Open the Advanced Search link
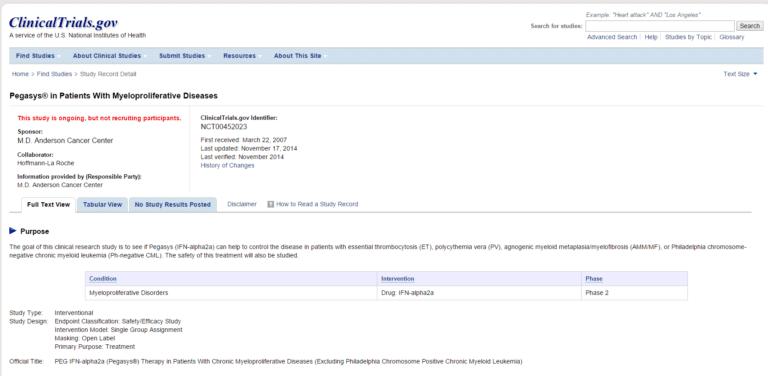Image resolution: width=768 pixels, height=376 pixels. (x=612, y=37)
